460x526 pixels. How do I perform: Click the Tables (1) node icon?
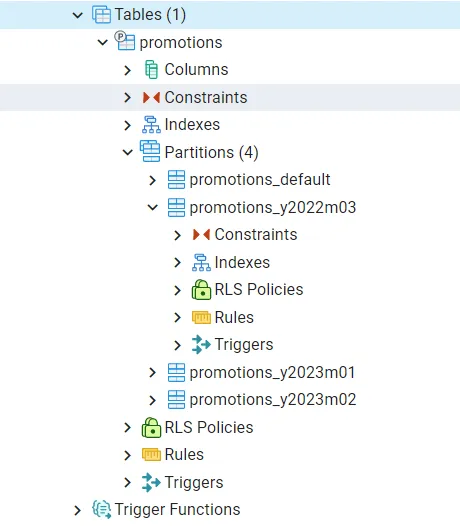click(101, 15)
